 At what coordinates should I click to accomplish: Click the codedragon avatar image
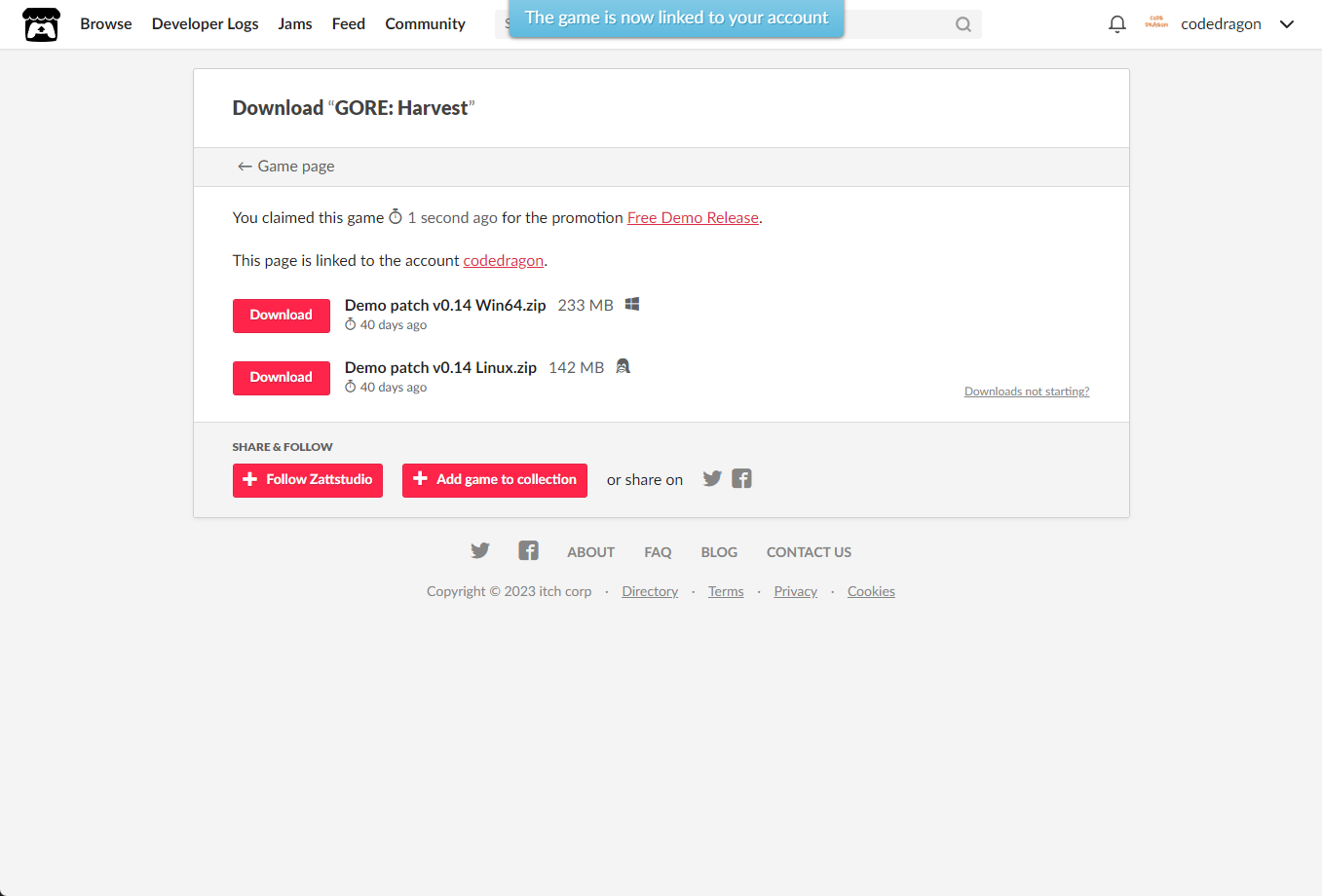point(1156,23)
